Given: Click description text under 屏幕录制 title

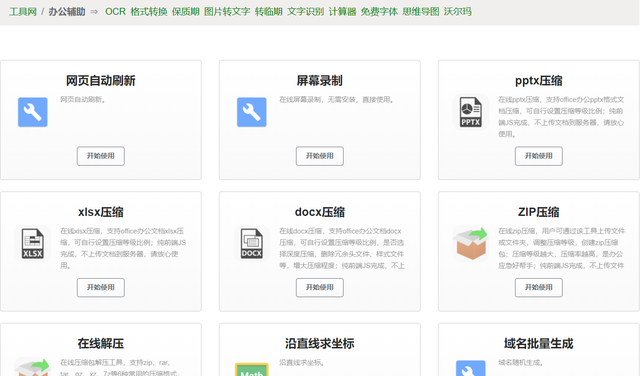Looking at the screenshot, I should click(x=337, y=99).
